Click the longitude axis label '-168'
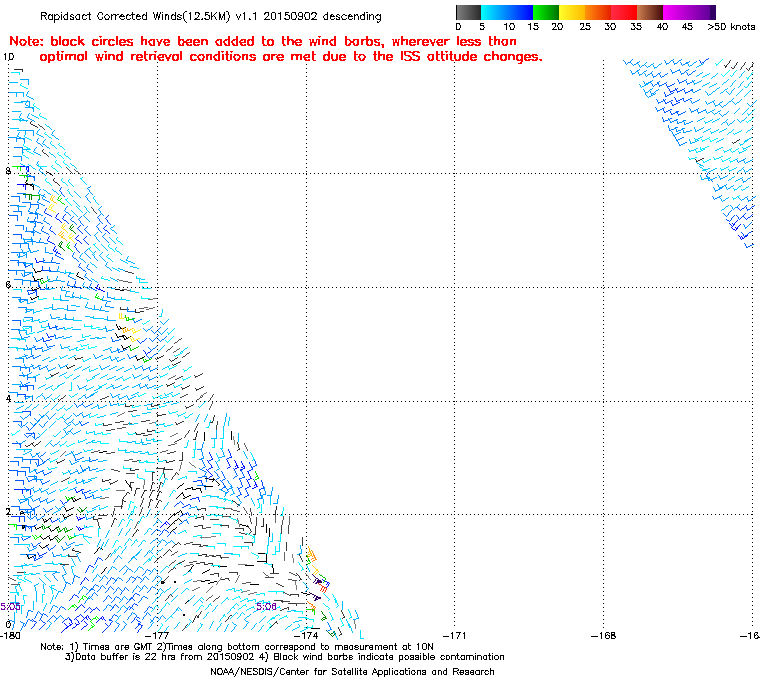Screen dimensions: 760x688 (603, 636)
